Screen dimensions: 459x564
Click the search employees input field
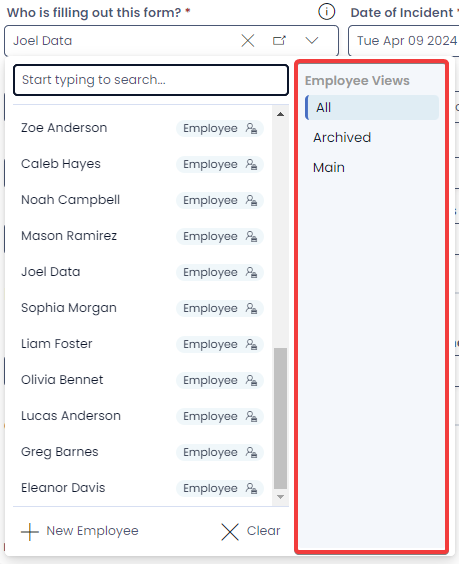coord(151,80)
